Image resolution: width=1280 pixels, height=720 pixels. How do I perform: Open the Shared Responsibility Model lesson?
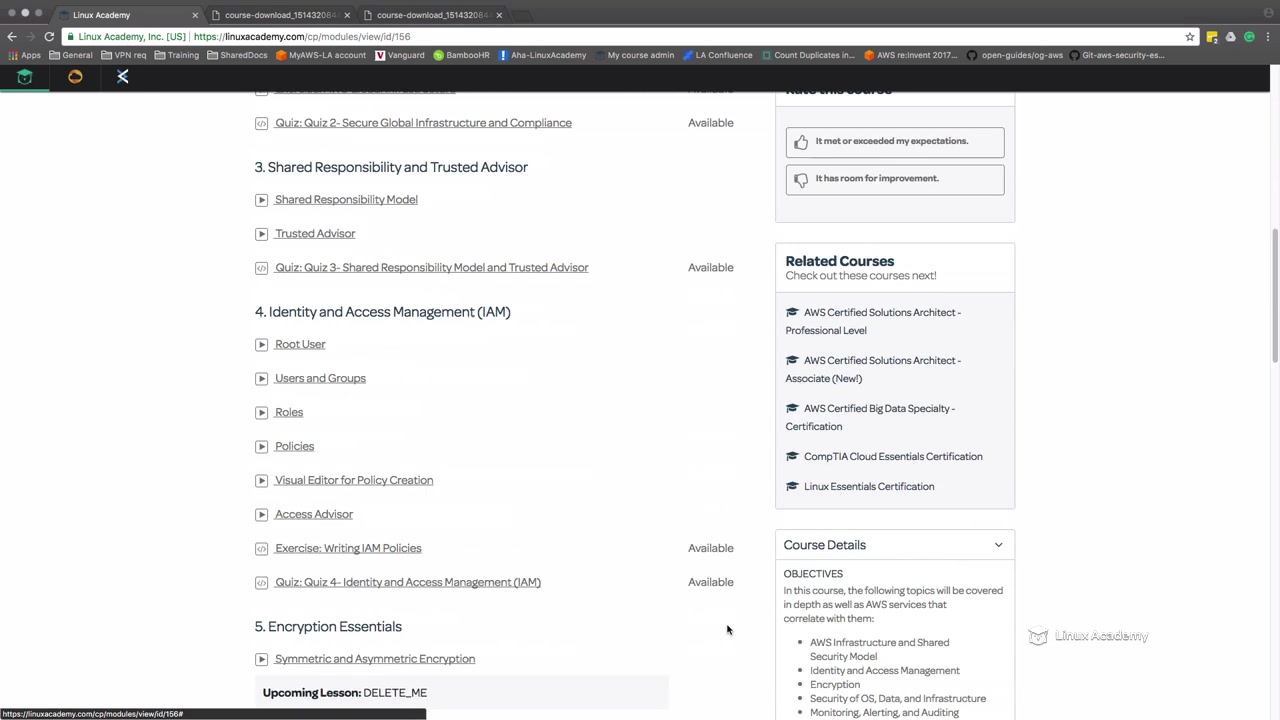pos(346,200)
